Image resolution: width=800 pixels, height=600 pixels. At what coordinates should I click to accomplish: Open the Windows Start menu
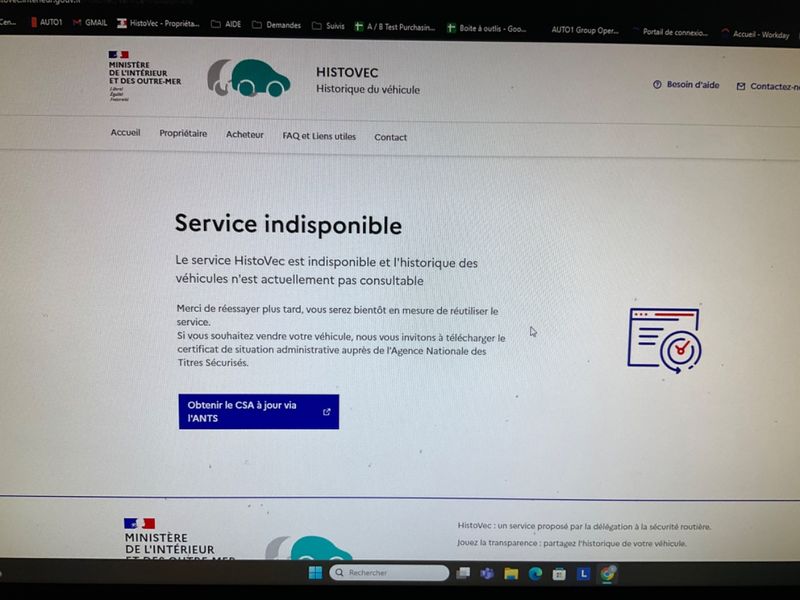tap(315, 573)
